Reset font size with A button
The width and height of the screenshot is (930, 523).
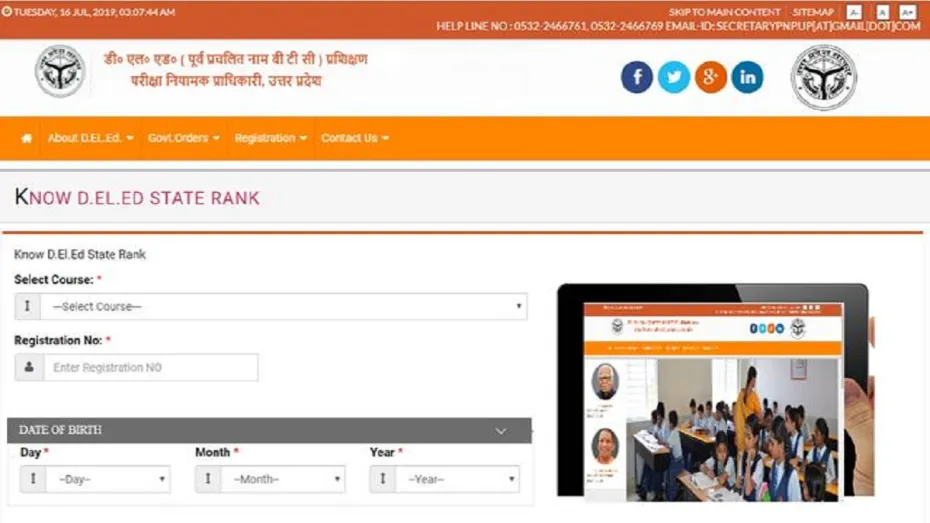(x=883, y=12)
